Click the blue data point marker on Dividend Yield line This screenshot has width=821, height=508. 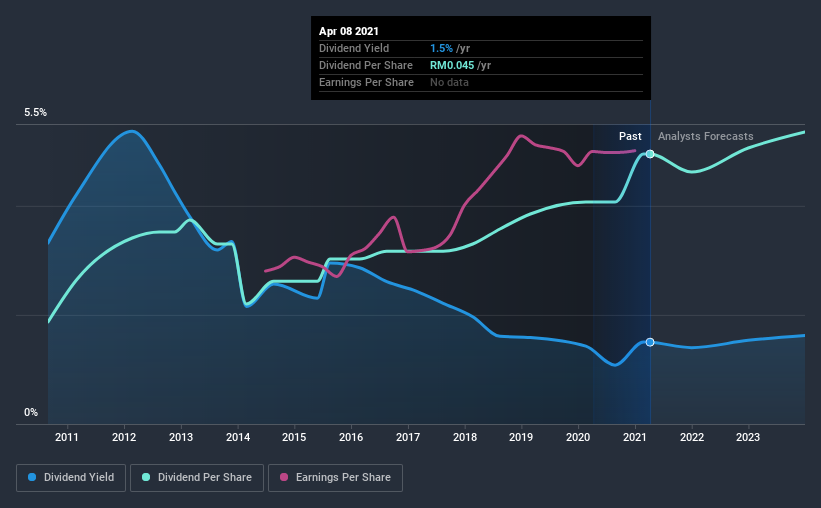(650, 342)
